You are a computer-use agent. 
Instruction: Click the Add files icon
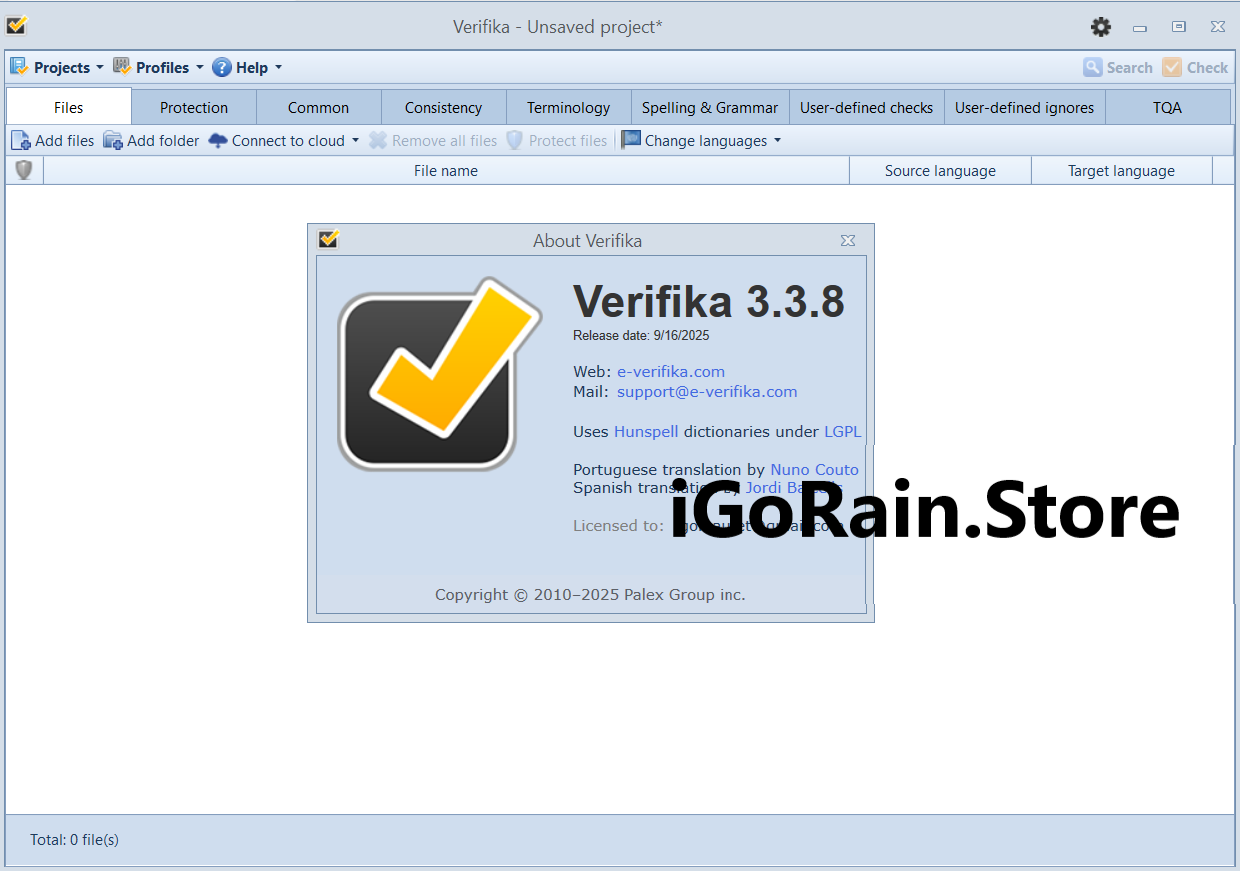click(21, 141)
